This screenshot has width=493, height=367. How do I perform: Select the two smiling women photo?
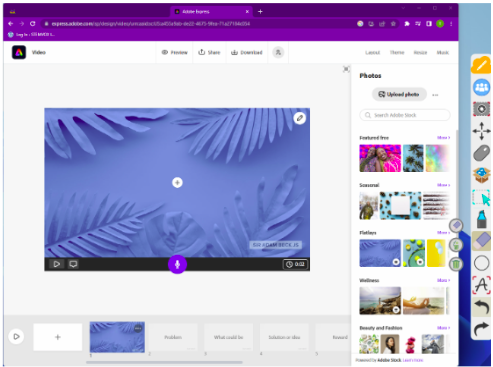380,158
